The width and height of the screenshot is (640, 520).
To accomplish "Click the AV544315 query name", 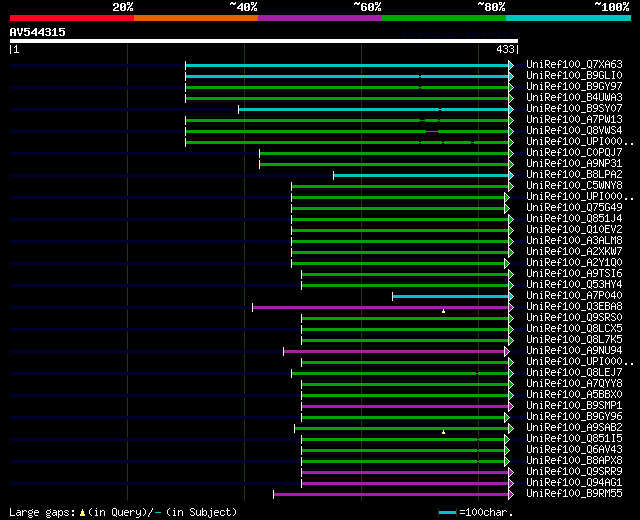I will click(x=38, y=32).
